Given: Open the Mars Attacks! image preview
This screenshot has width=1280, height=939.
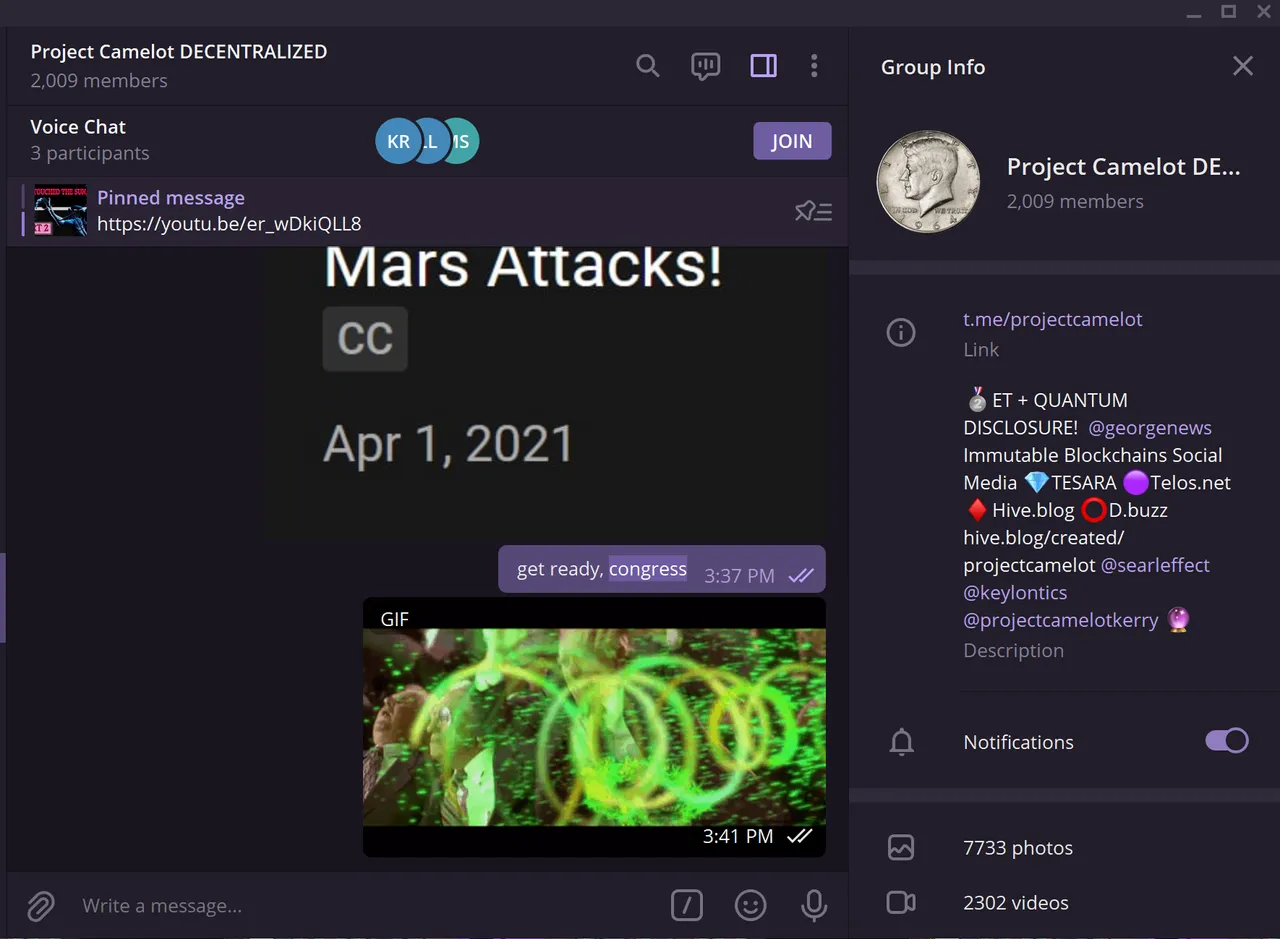Looking at the screenshot, I should click(545, 393).
